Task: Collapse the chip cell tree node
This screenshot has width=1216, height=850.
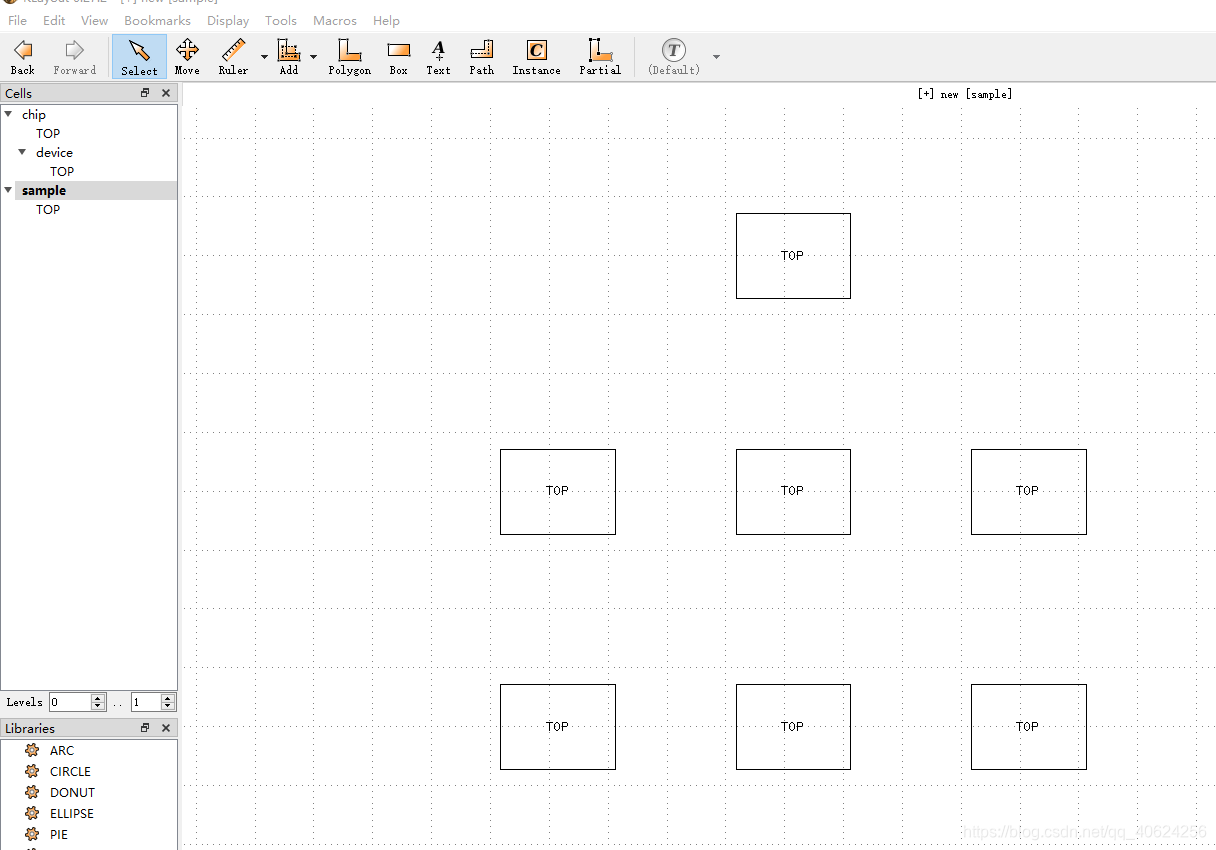Action: pos(8,114)
